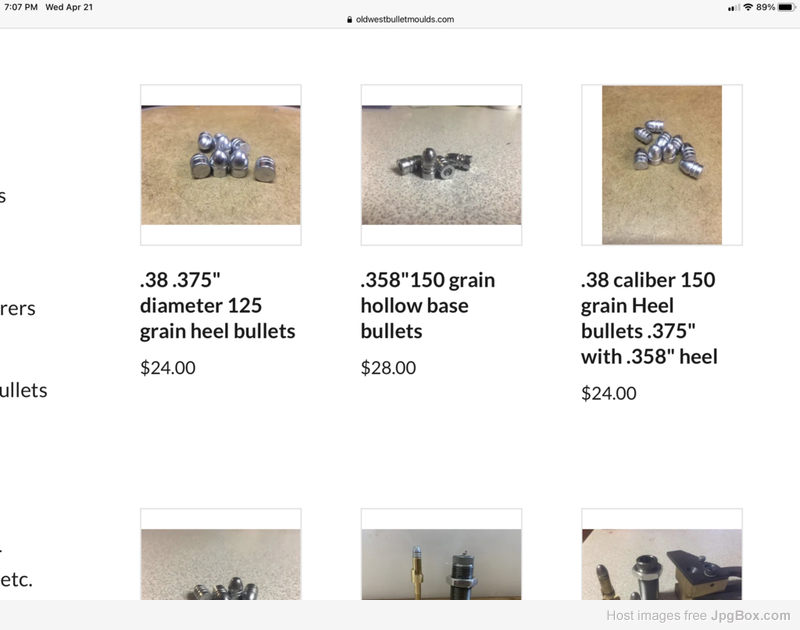Screen dimensions: 800x630
Task: Tap the cellular signal bars icon
Action: [x=734, y=7]
